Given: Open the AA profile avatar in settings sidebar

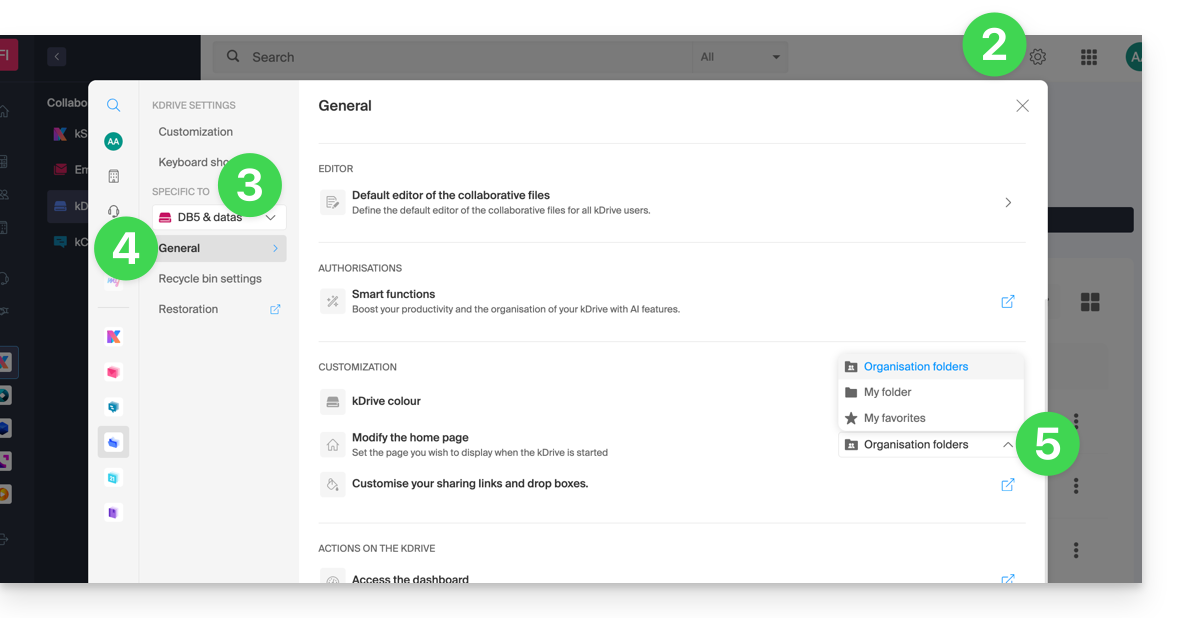Looking at the screenshot, I should pos(114,141).
